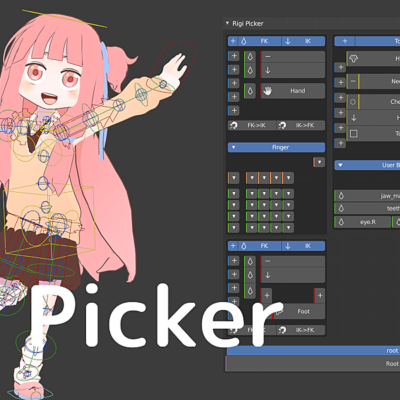Open the last dropdown in the bottom green finger row
Viewport: 400px width, 400px height.
289,228
